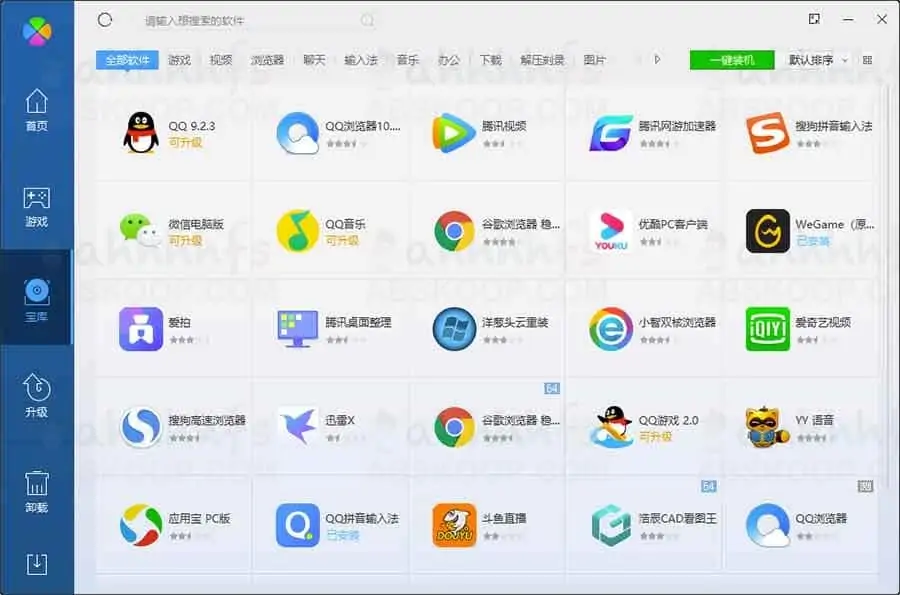This screenshot has height=595, width=900.
Task: Select the WeGame app icon
Action: [x=766, y=232]
